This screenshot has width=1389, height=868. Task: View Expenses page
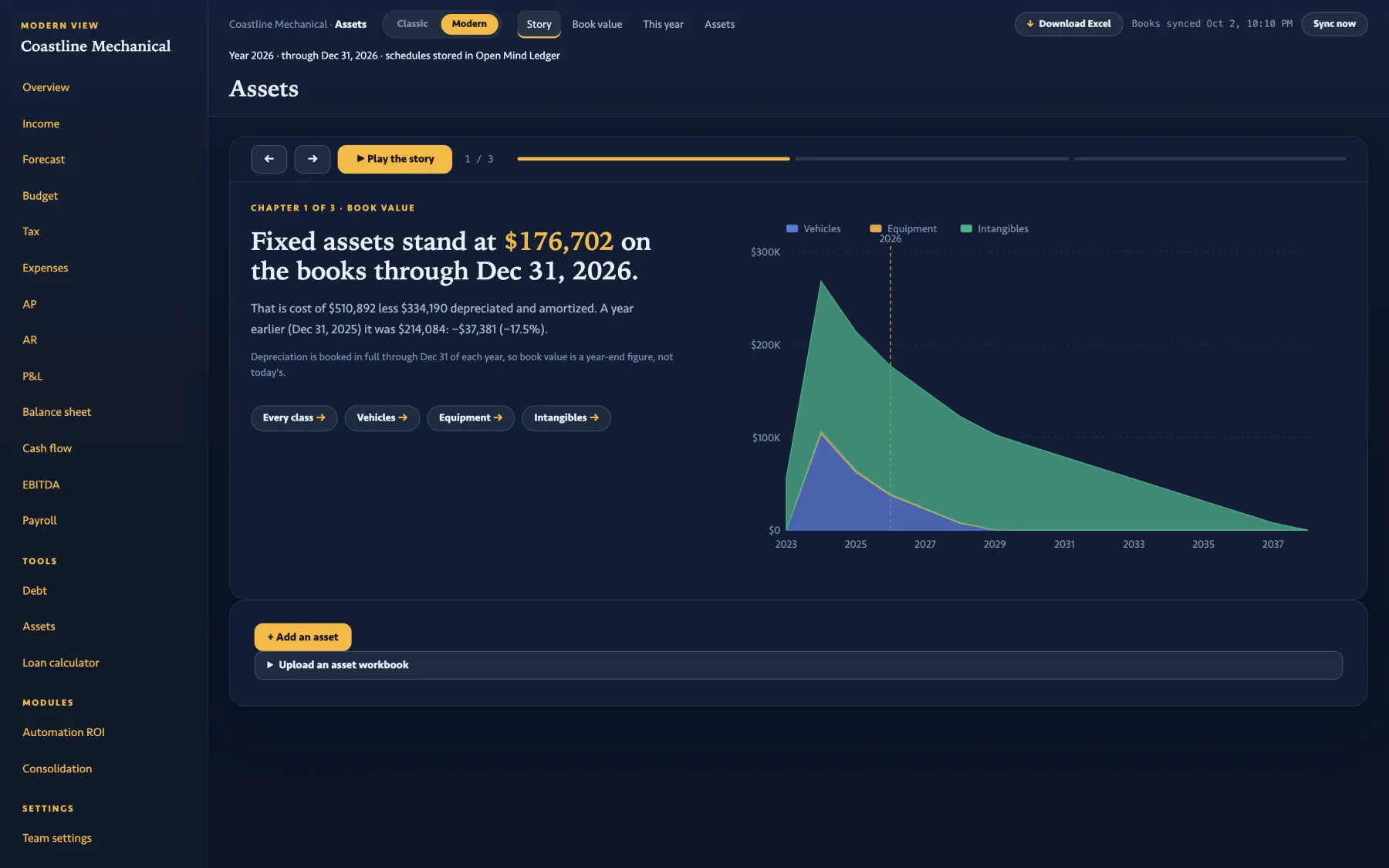coord(46,269)
